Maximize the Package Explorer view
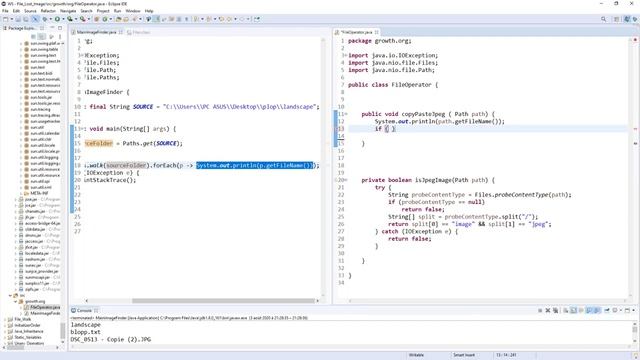This screenshot has height=360, width=640. point(60,28)
